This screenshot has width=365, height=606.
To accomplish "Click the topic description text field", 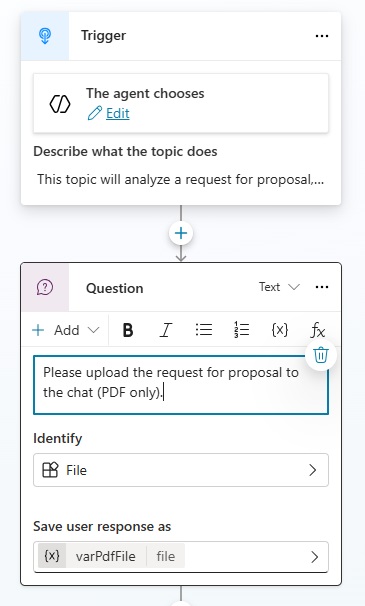I will (x=181, y=180).
